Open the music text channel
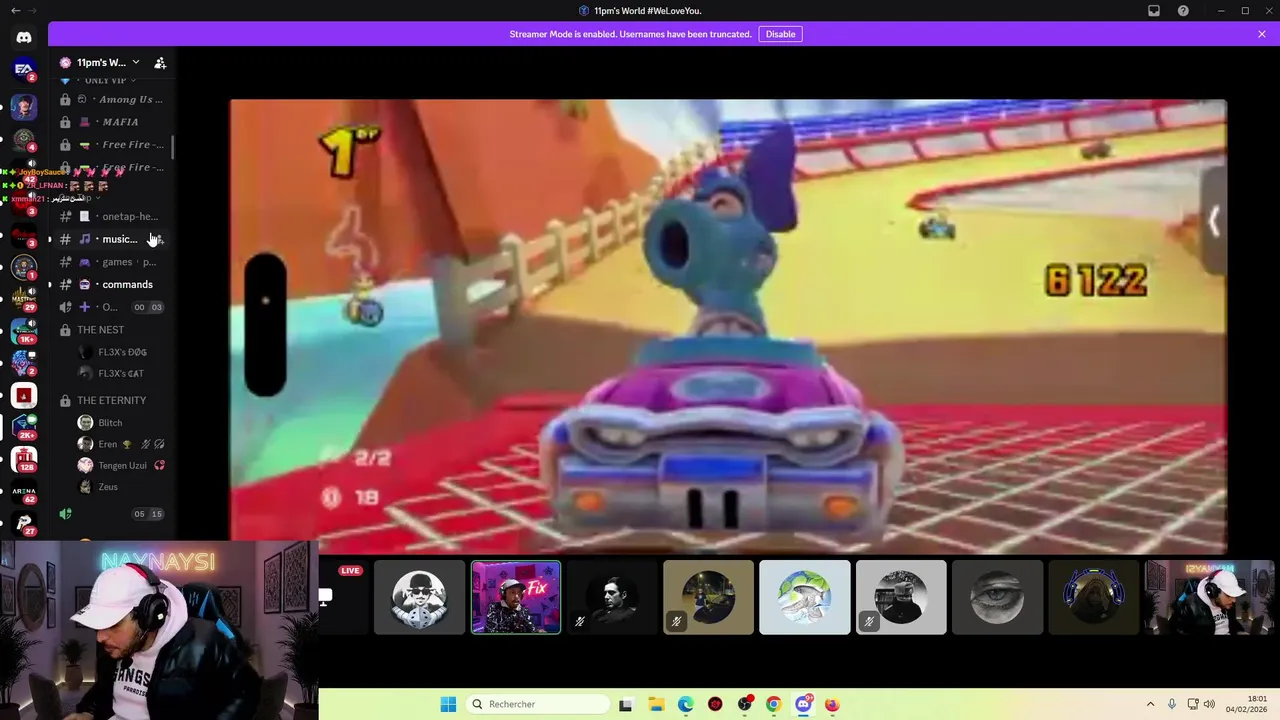The image size is (1280, 720). [112, 239]
